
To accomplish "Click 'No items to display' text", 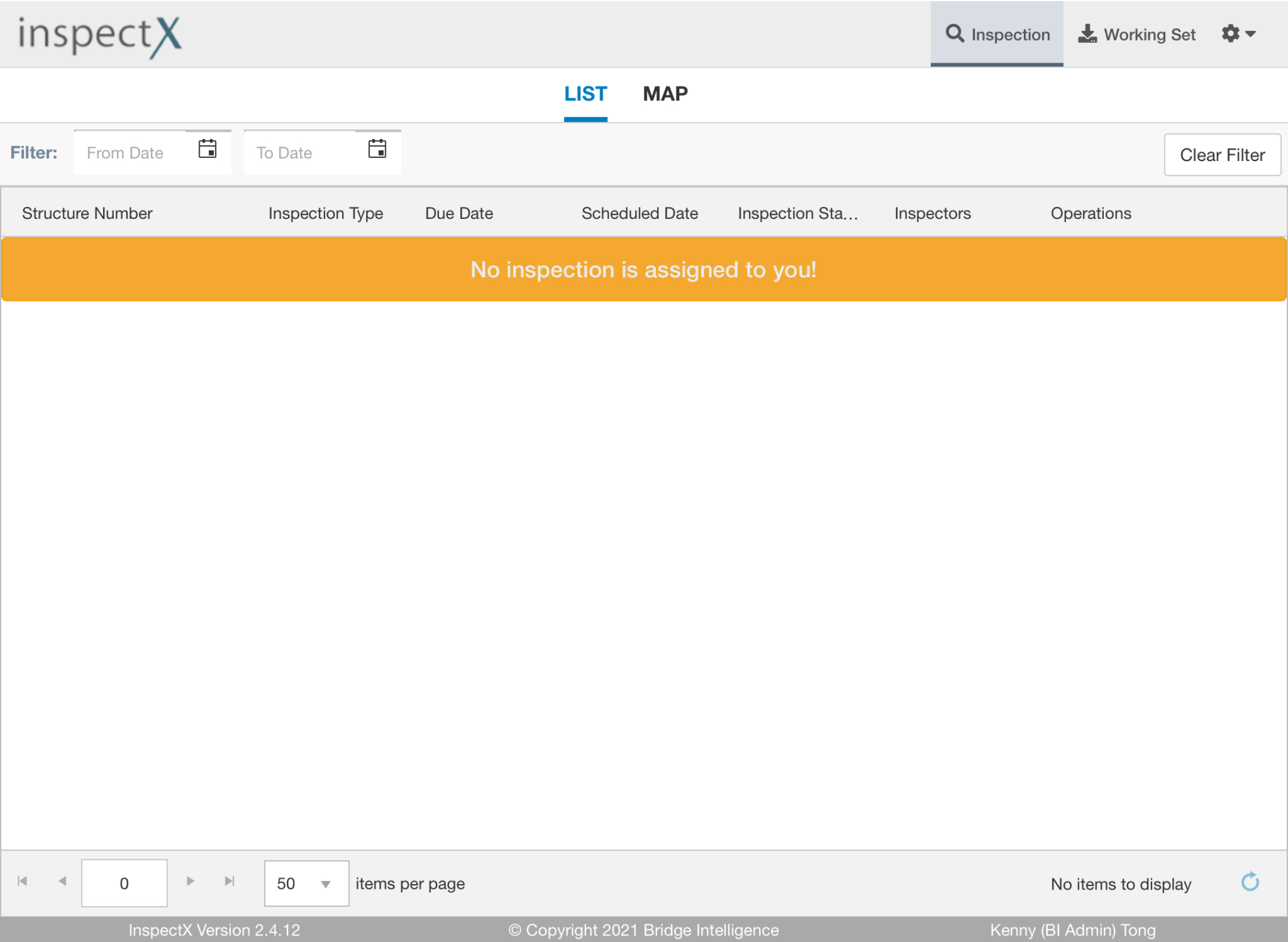I will (1121, 884).
